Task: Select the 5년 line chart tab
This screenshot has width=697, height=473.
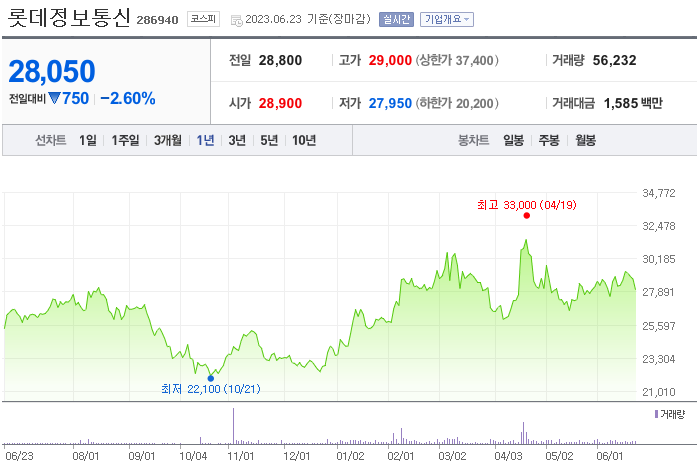Action: 269,140
